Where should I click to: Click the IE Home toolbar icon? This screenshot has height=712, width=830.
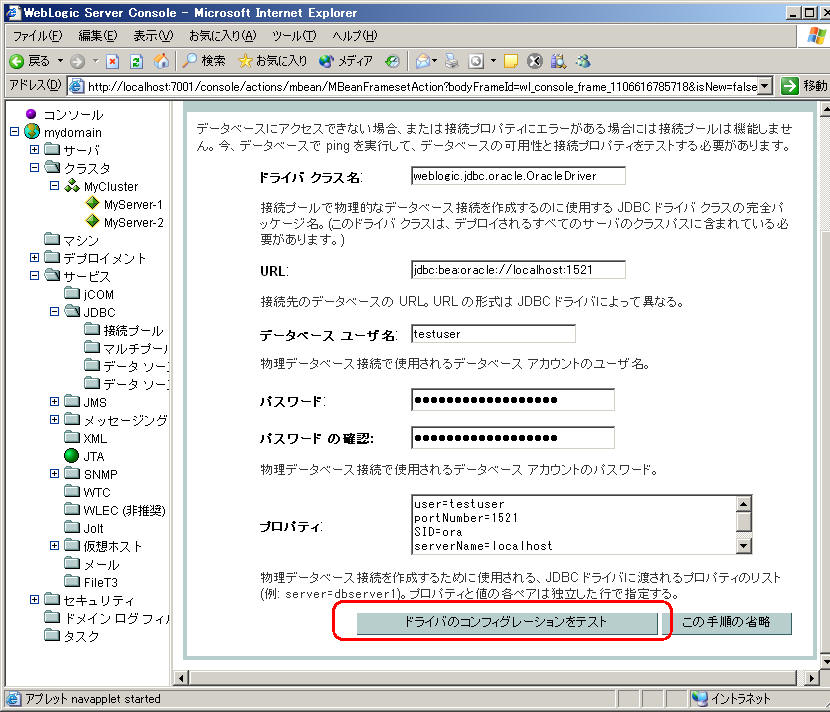pos(161,61)
